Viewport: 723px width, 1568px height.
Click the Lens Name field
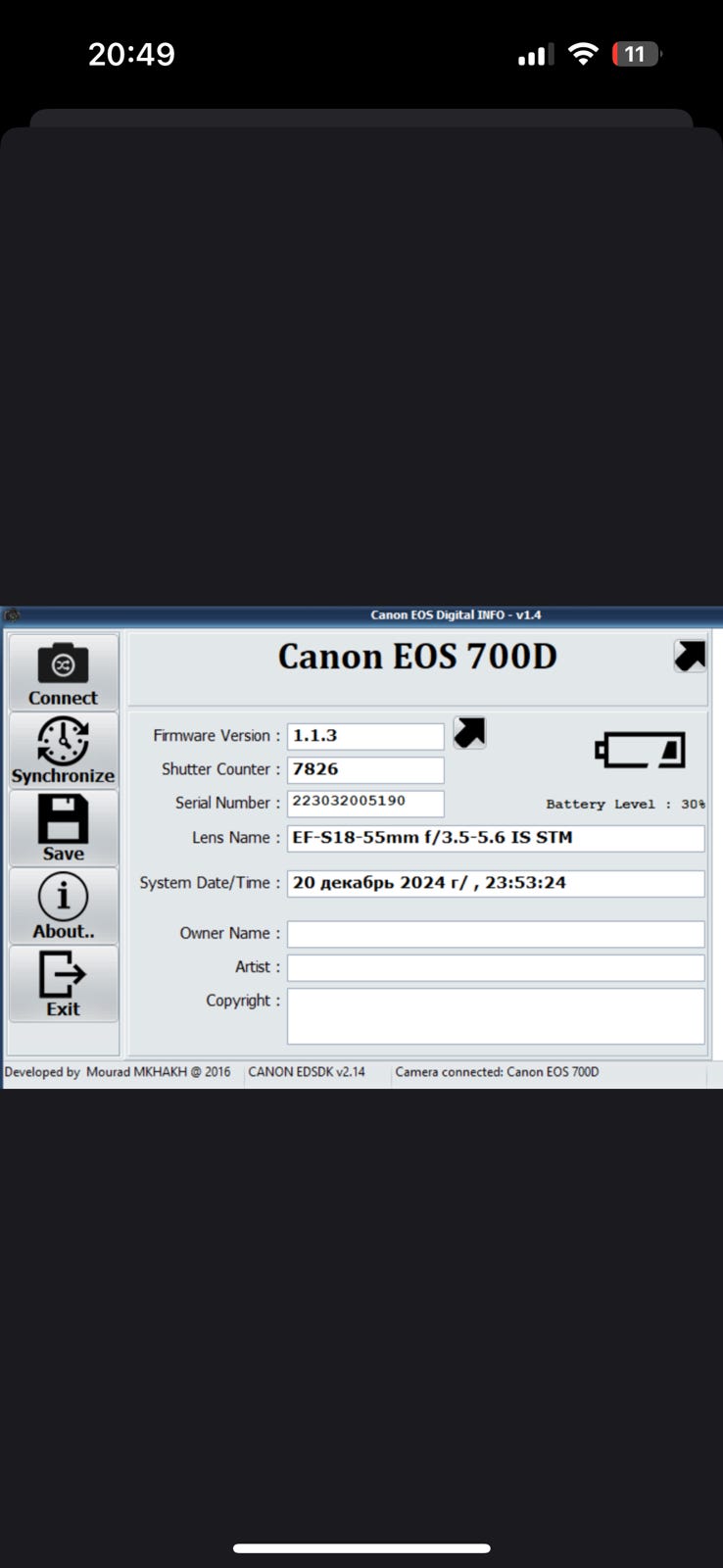click(496, 838)
